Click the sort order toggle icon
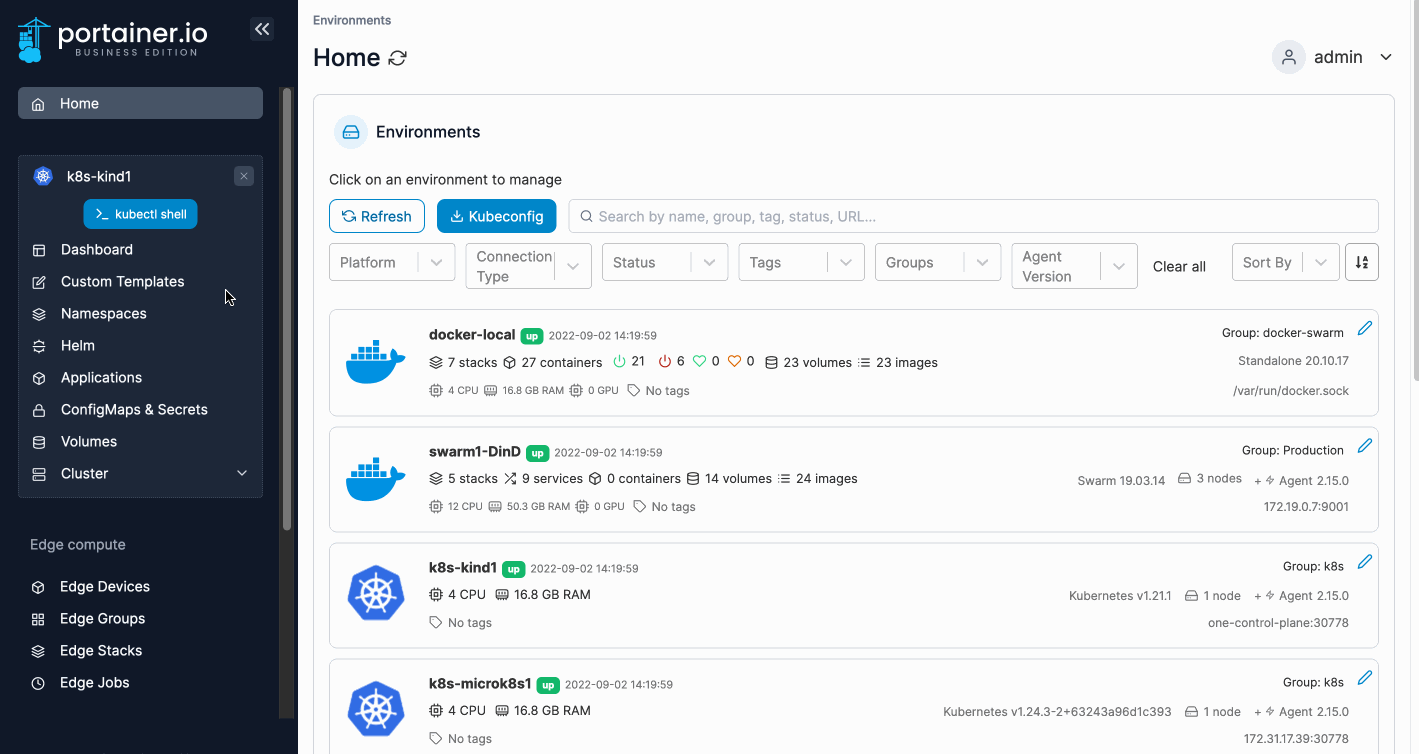 click(x=1361, y=262)
